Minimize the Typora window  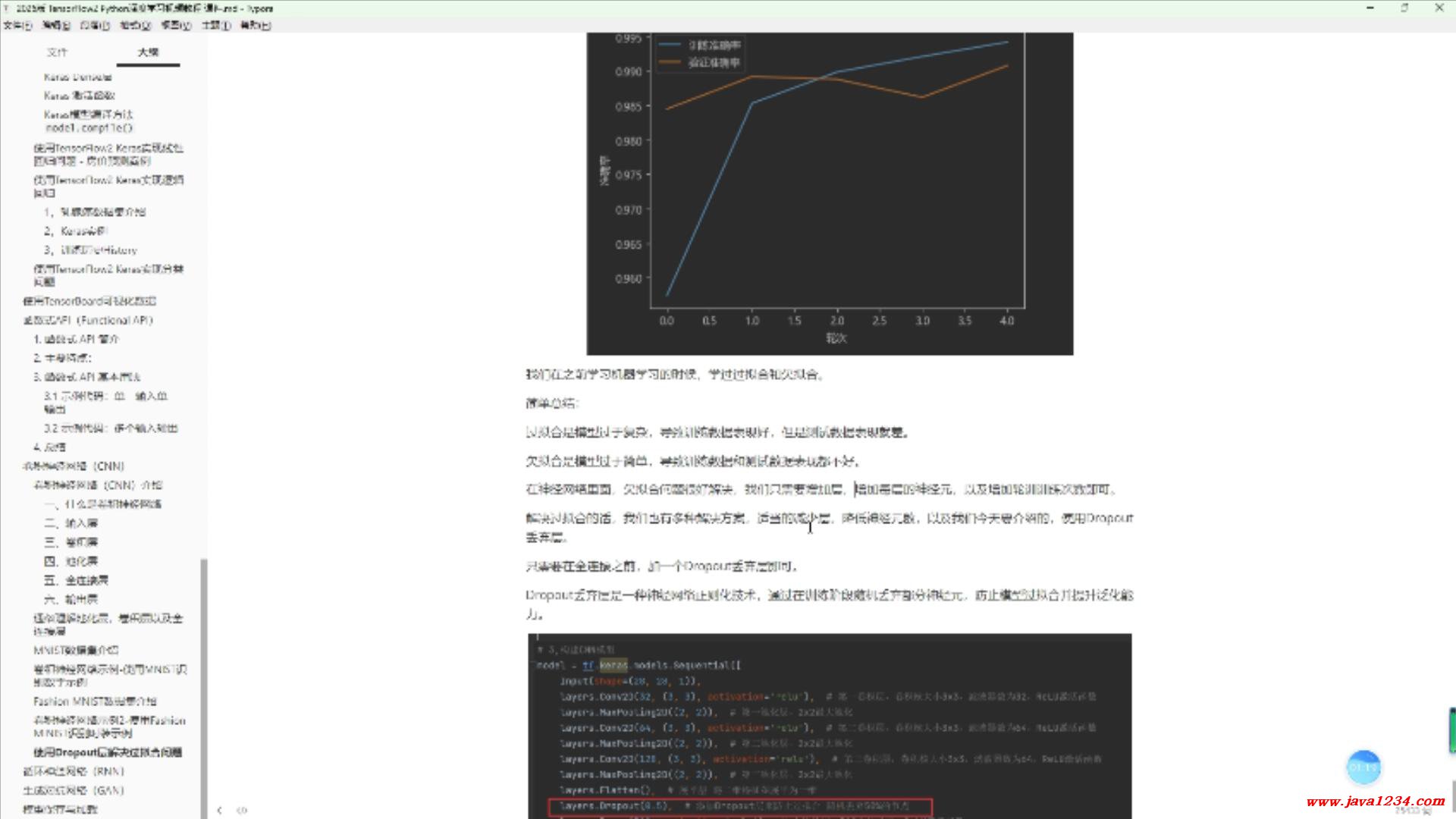[1370, 8]
